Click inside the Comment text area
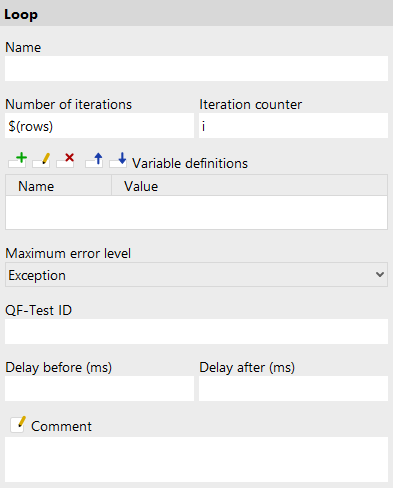393x488 pixels. [x=196, y=459]
